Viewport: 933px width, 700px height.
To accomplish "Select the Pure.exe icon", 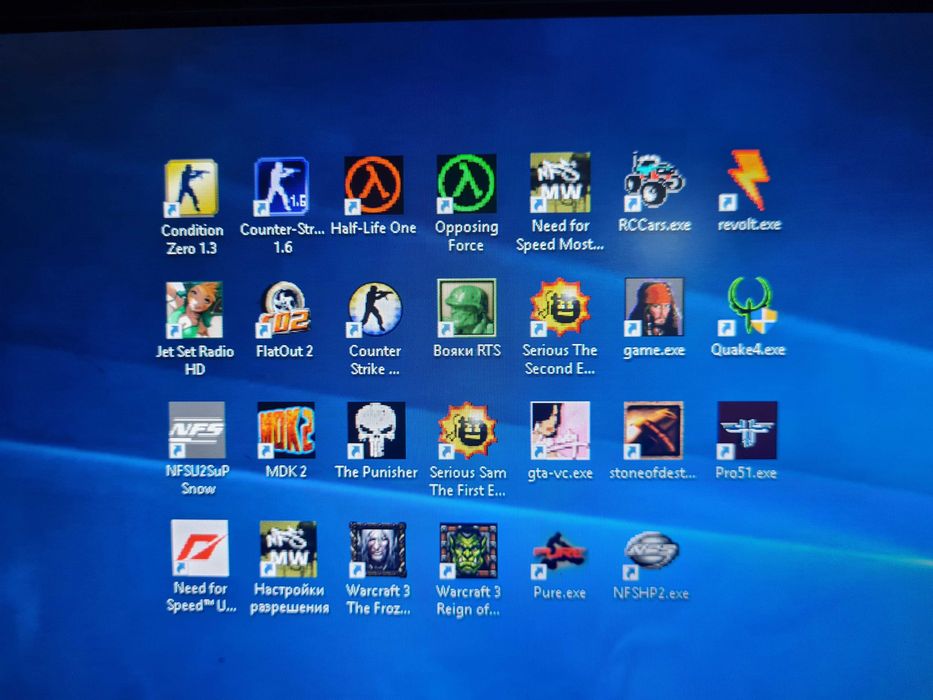I will point(558,555).
